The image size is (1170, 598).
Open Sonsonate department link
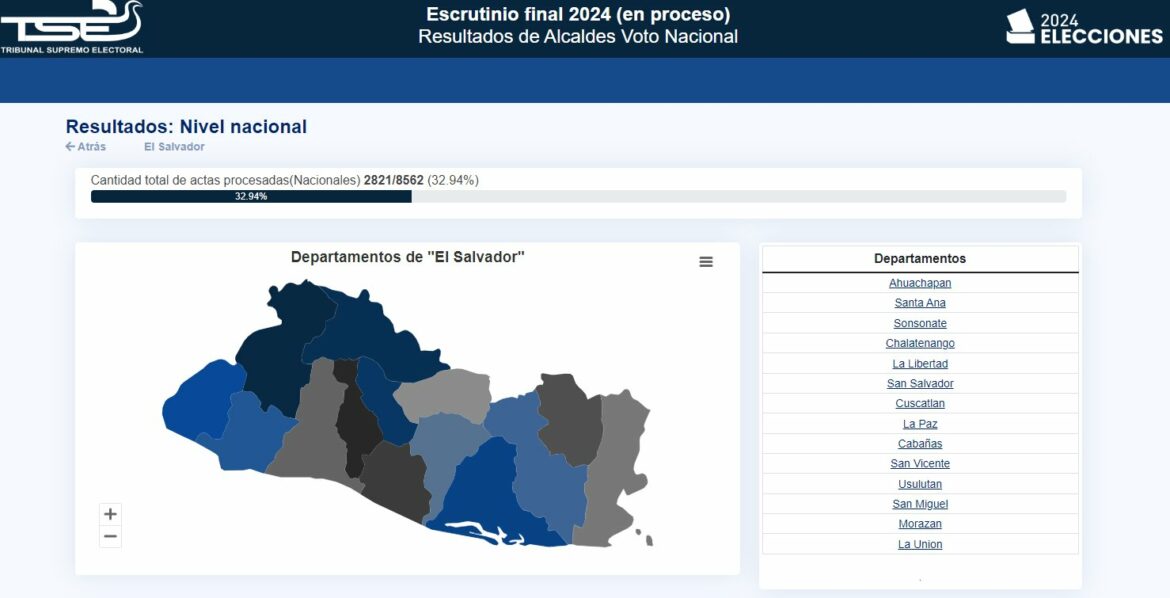920,323
